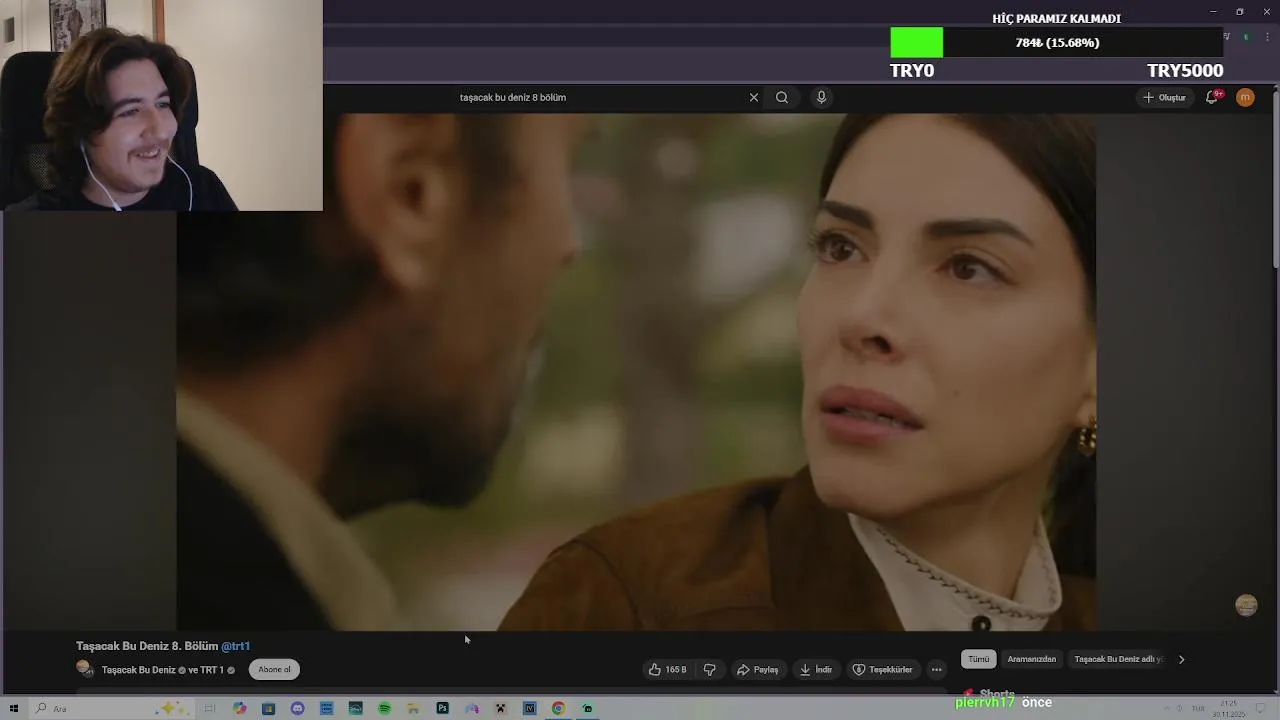Image resolution: width=1280 pixels, height=720 pixels.
Task: Open Photoshop from the taskbar
Action: point(442,708)
